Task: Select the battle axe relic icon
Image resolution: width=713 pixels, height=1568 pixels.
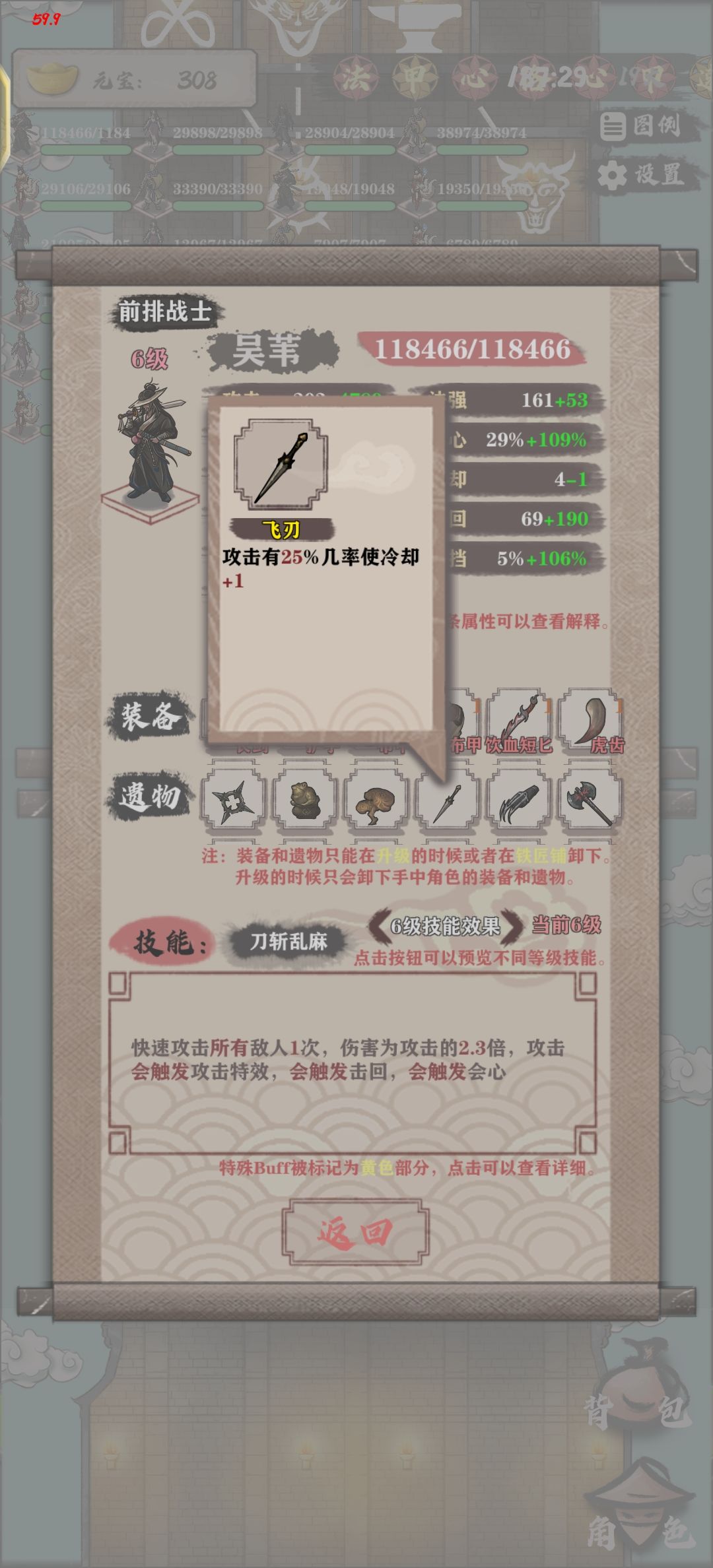Action: [590, 799]
